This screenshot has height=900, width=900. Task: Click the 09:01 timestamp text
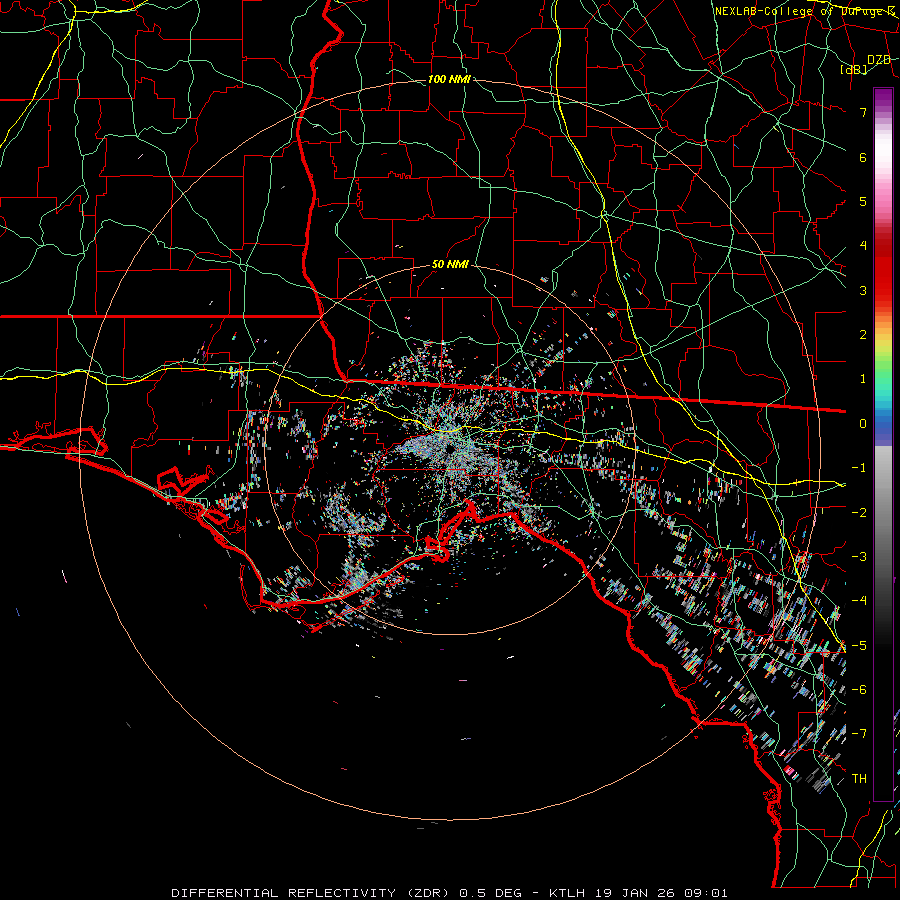click(x=704, y=893)
